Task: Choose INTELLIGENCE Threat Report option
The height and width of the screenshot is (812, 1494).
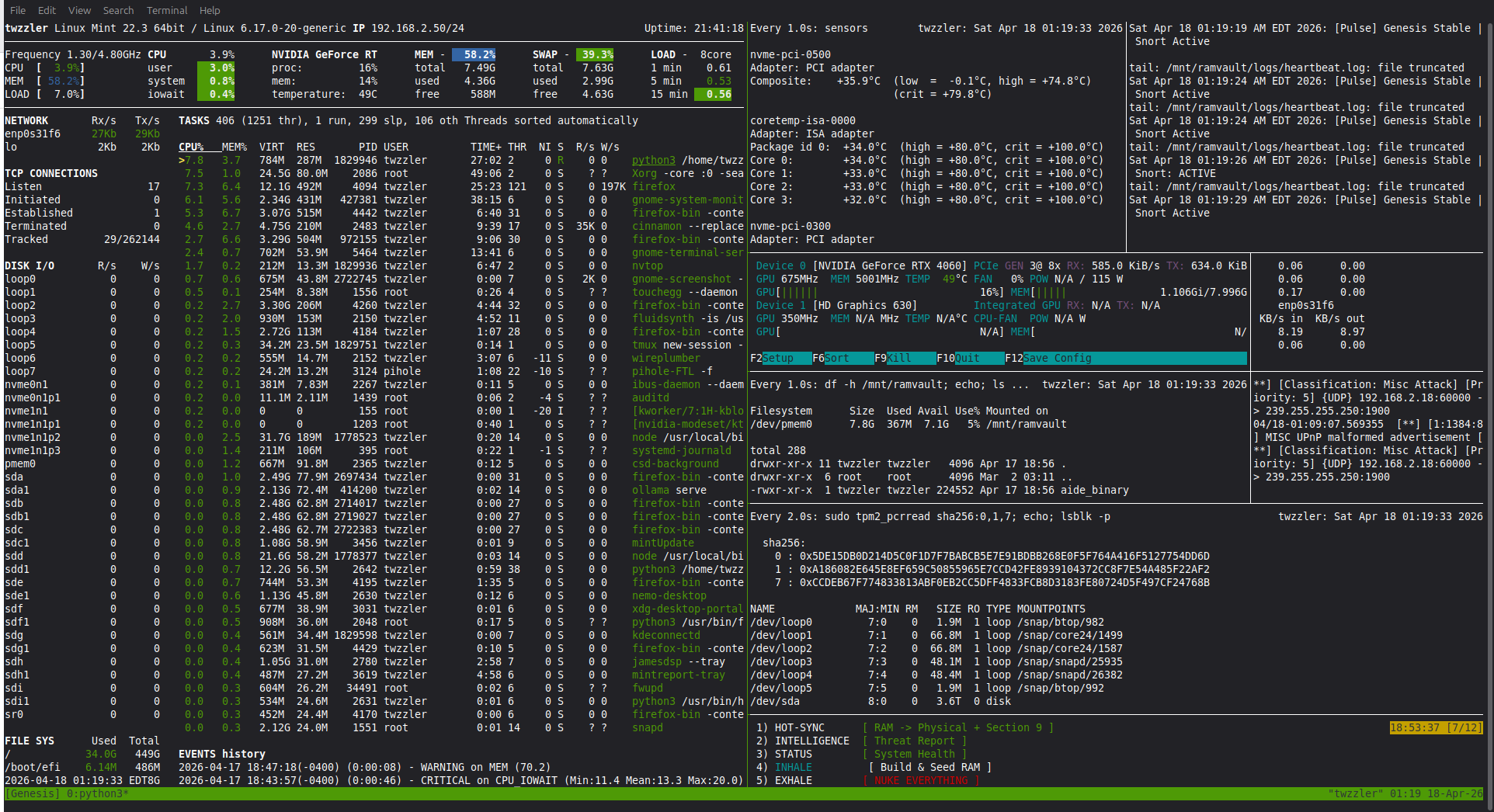Action: coord(811,741)
